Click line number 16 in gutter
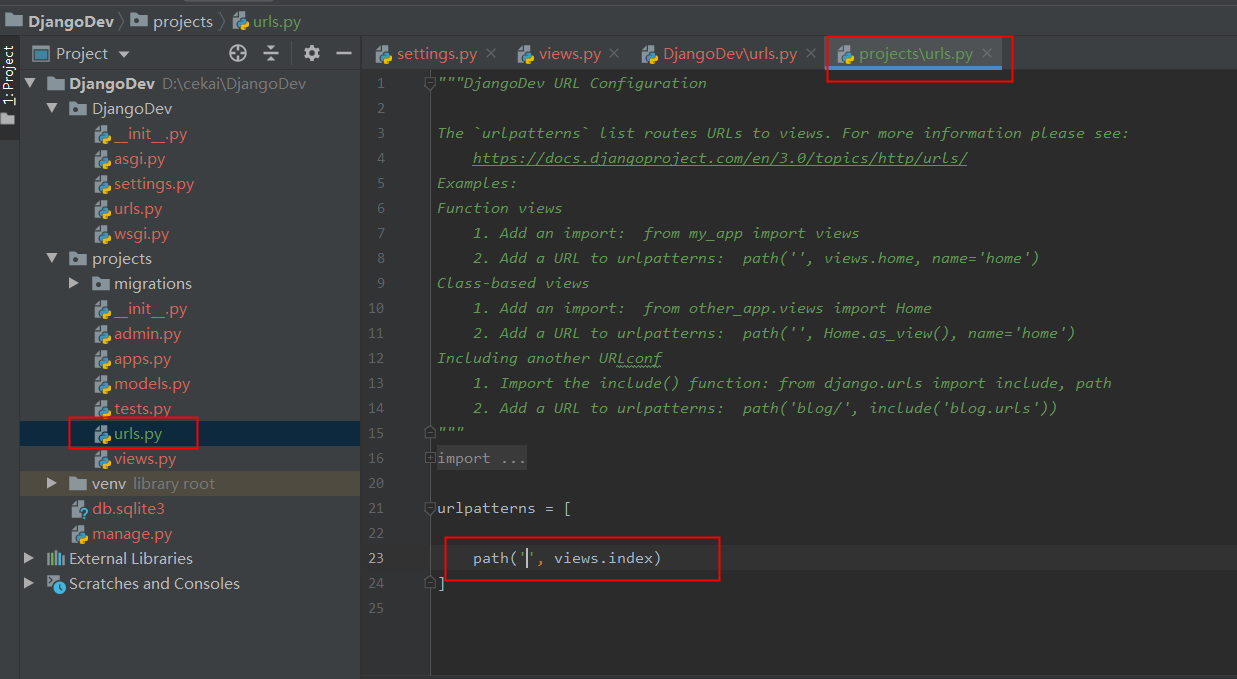This screenshot has width=1237, height=679. point(376,458)
